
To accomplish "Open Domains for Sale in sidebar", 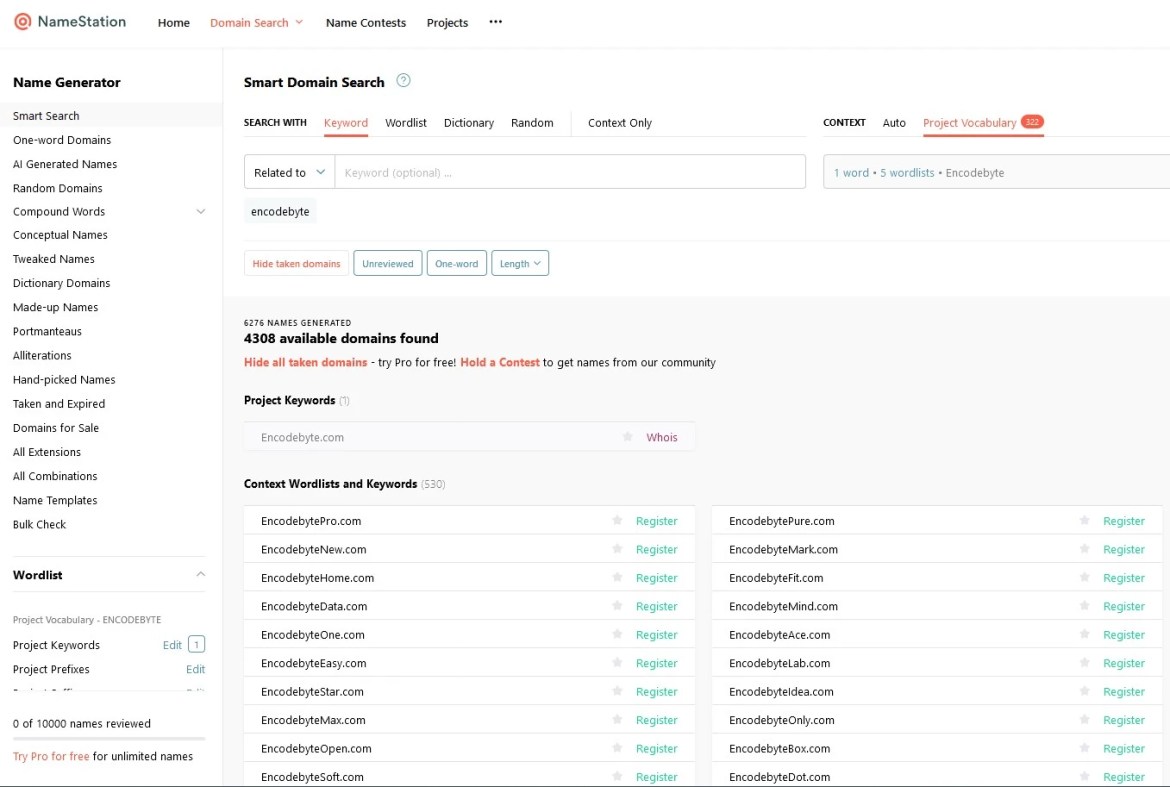I will coord(56,427).
